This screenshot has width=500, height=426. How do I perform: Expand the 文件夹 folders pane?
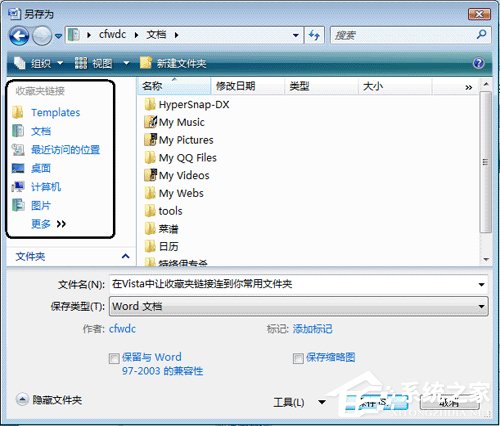pos(125,256)
